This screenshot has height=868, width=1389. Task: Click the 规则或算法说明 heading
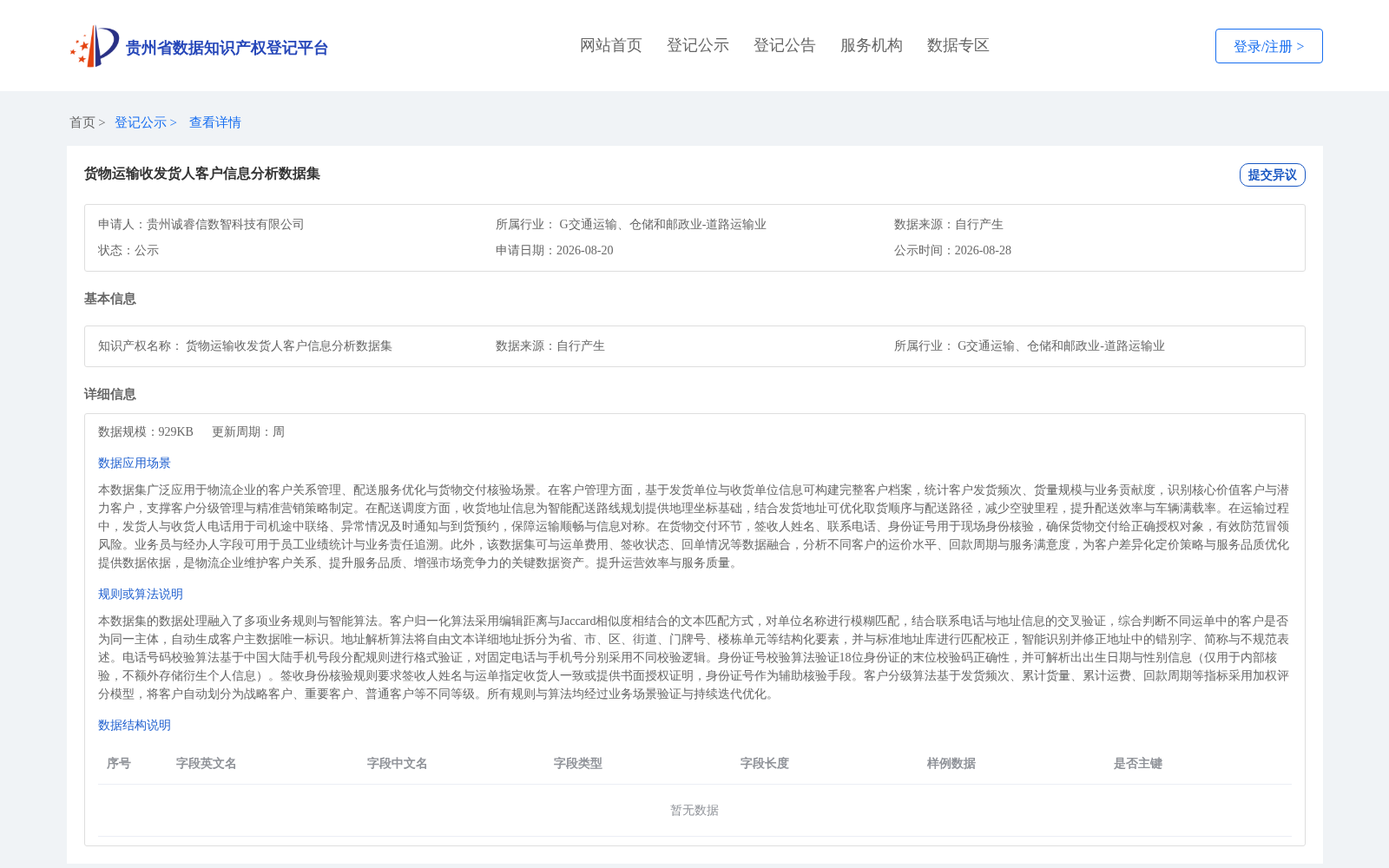click(x=141, y=594)
